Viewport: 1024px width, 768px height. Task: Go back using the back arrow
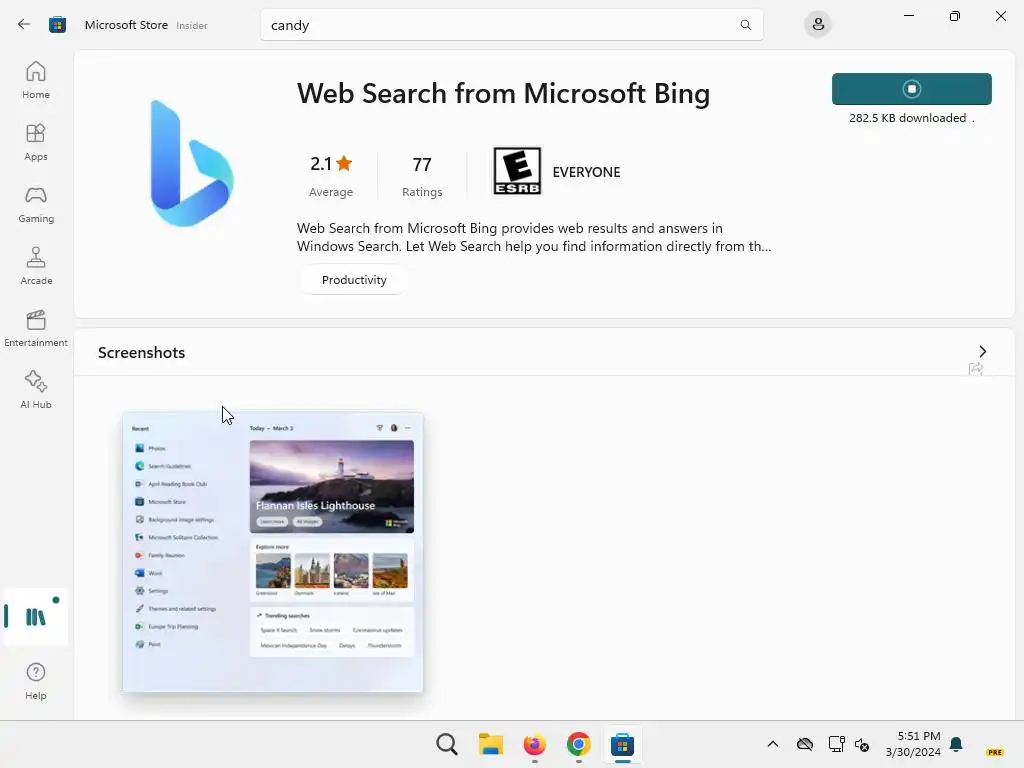click(x=24, y=25)
